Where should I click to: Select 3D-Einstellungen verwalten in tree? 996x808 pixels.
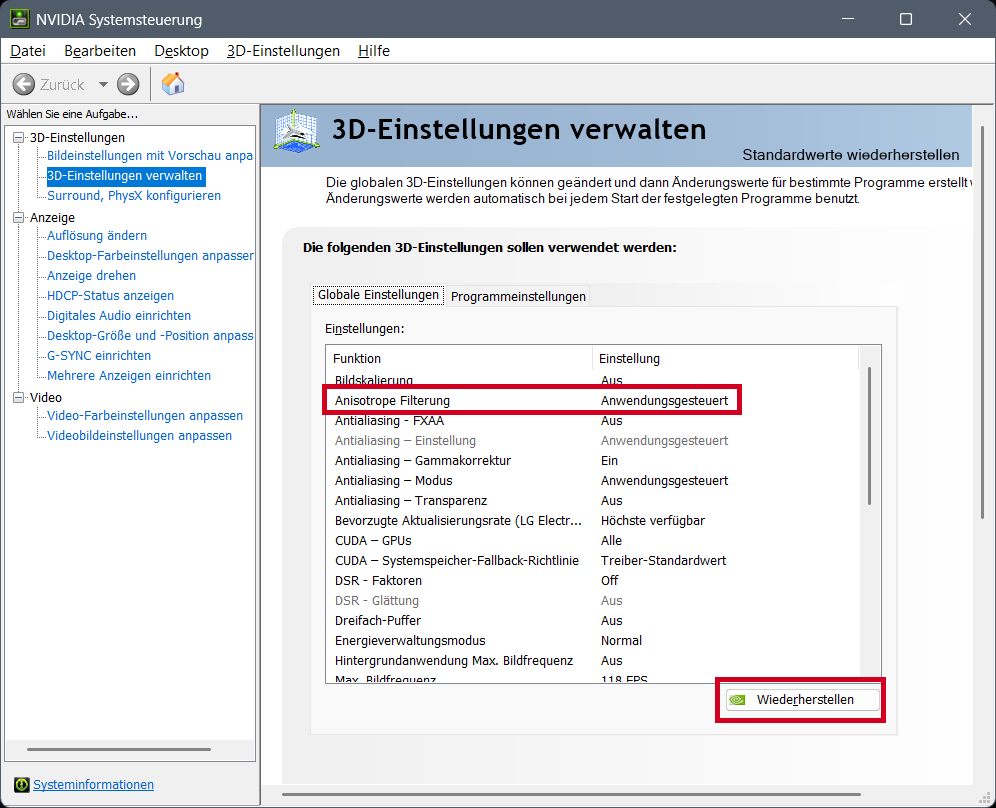pyautogui.click(x=126, y=176)
